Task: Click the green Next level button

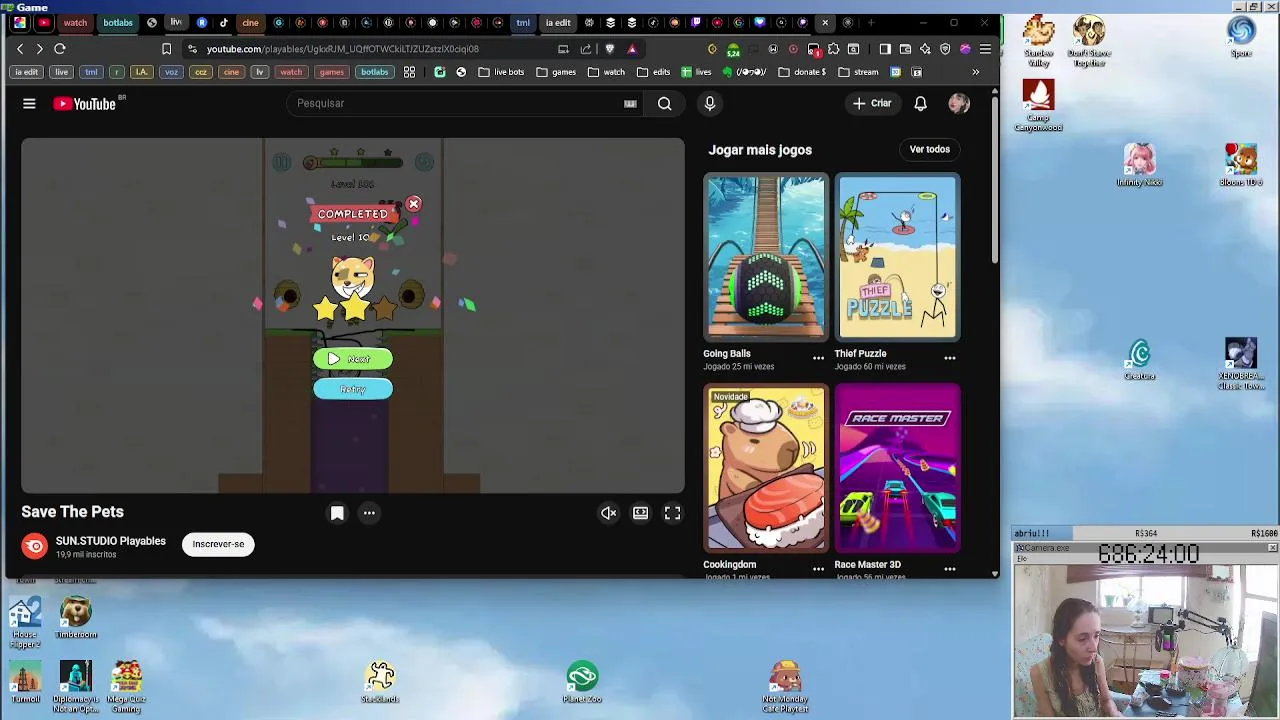Action: 353,358
